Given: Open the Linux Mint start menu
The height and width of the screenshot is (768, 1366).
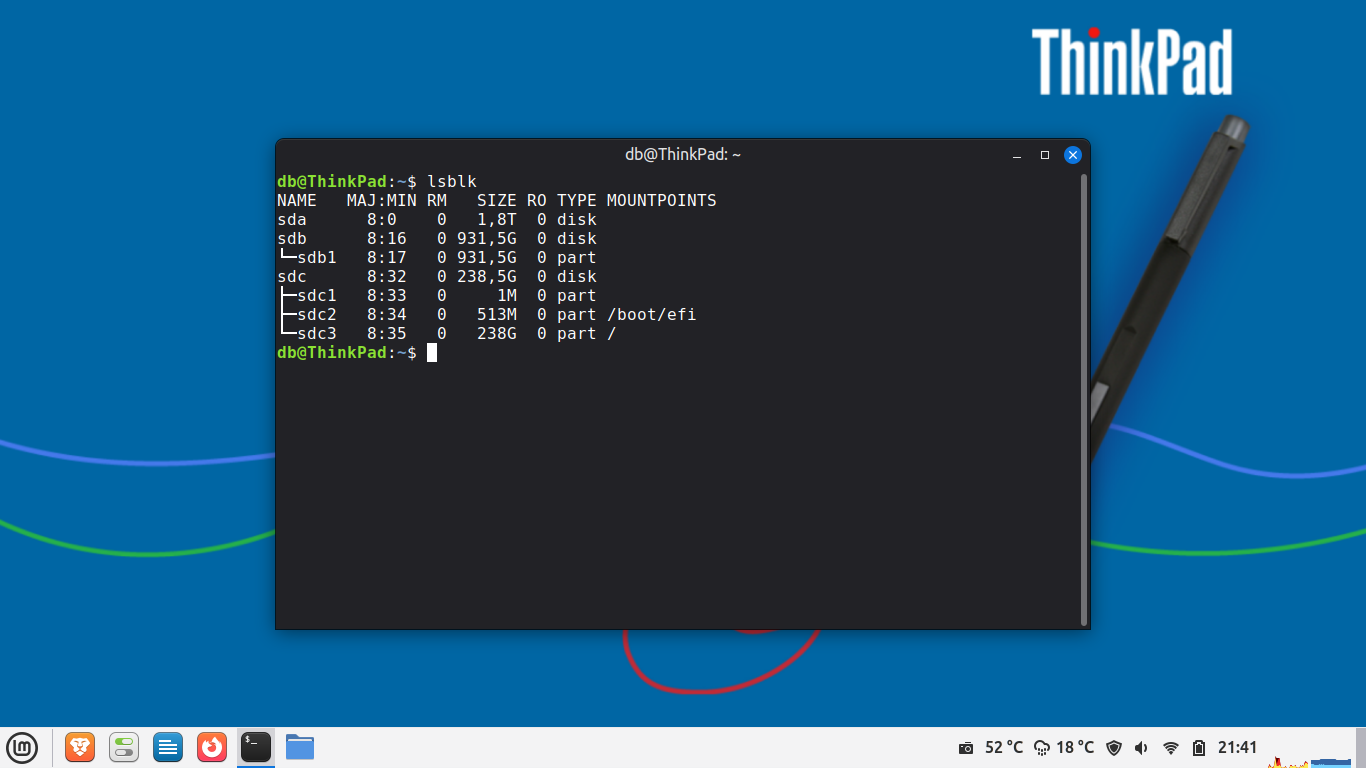Looking at the screenshot, I should (22, 747).
